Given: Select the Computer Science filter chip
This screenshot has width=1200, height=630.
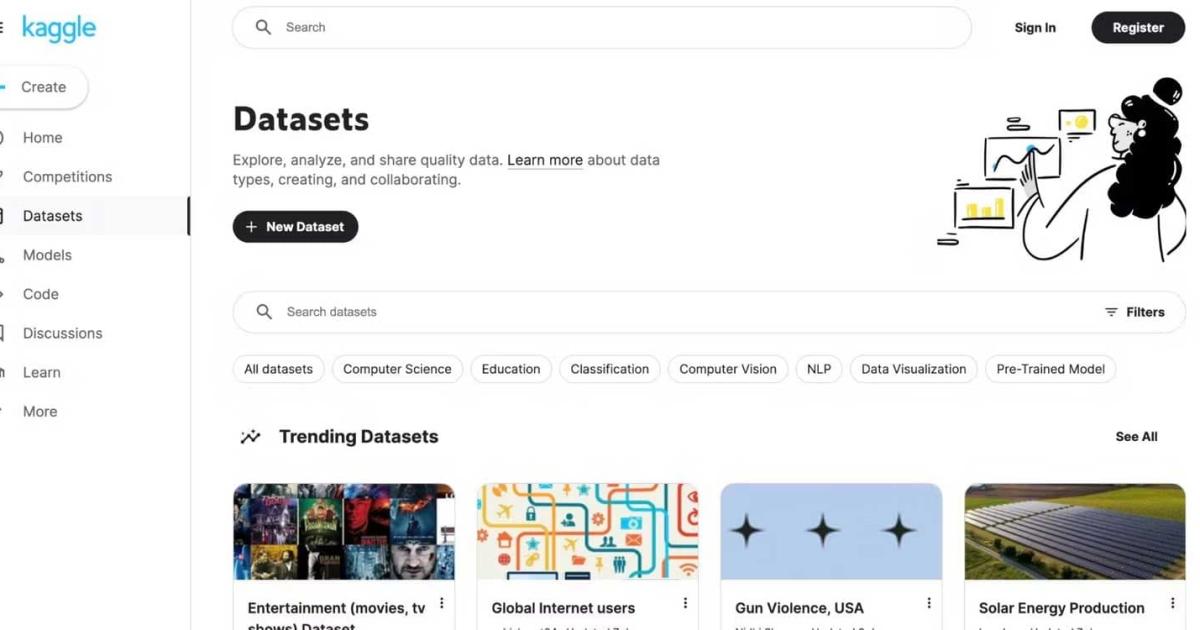Looking at the screenshot, I should pos(397,369).
